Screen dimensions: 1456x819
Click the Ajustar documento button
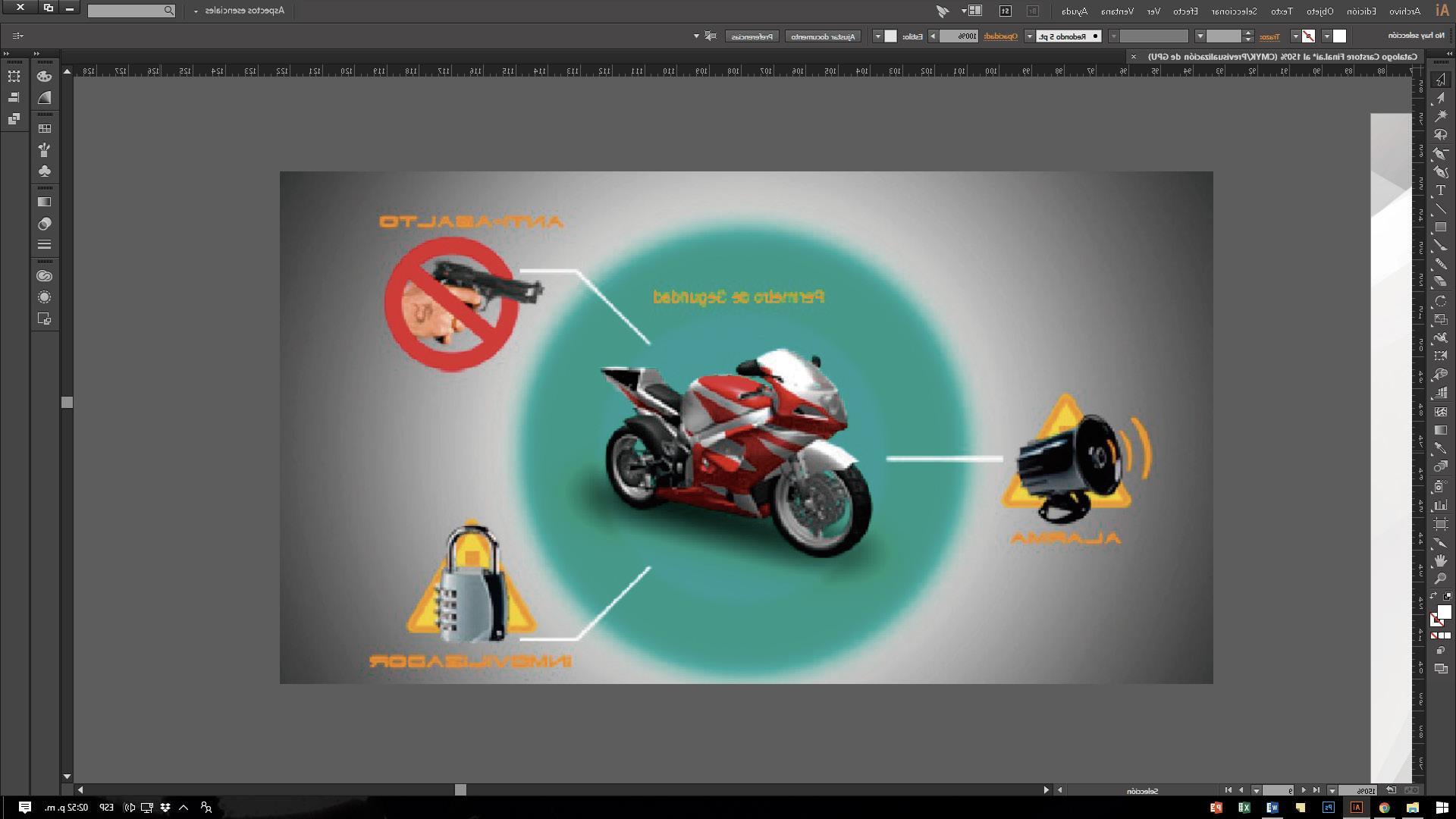point(822,36)
